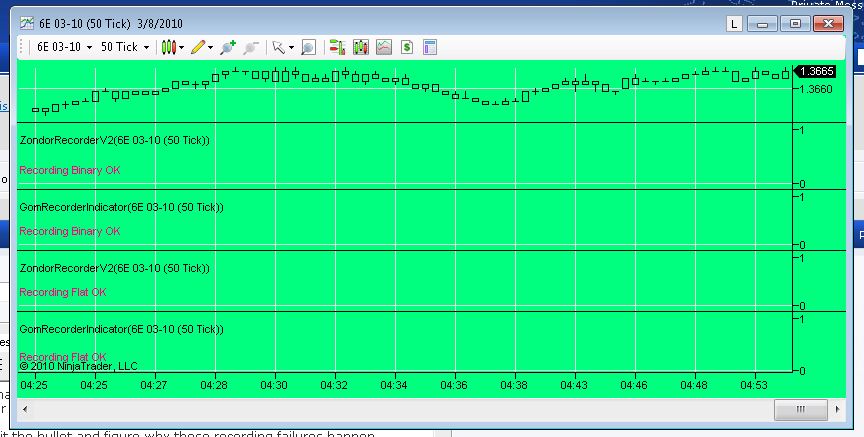The height and width of the screenshot is (437, 864).
Task: Click the 04:30 time axis label
Action: click(273, 385)
